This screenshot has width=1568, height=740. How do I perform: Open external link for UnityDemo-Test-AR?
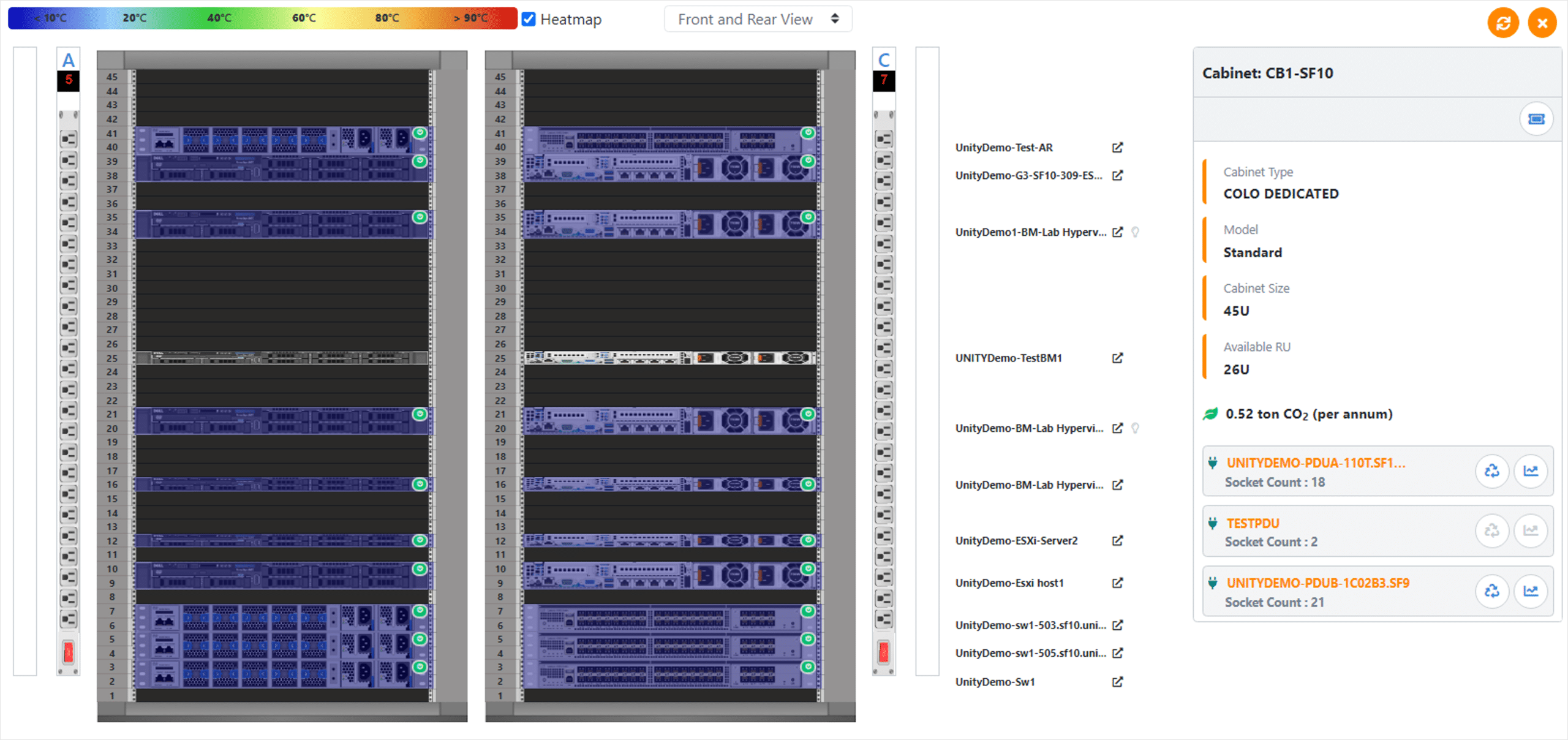pyautogui.click(x=1118, y=148)
